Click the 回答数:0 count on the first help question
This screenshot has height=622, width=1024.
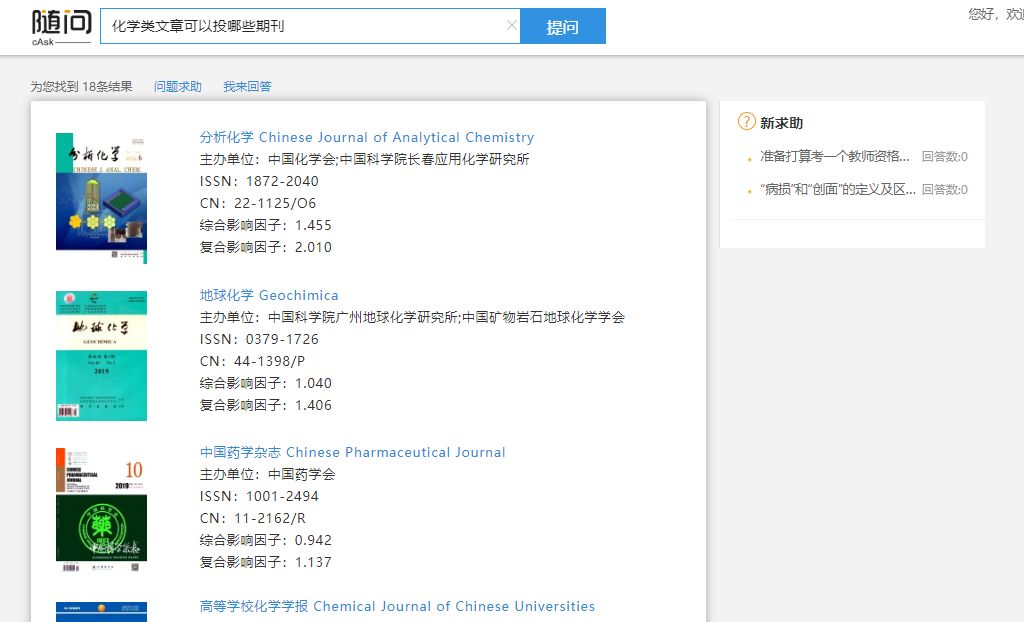tap(944, 157)
